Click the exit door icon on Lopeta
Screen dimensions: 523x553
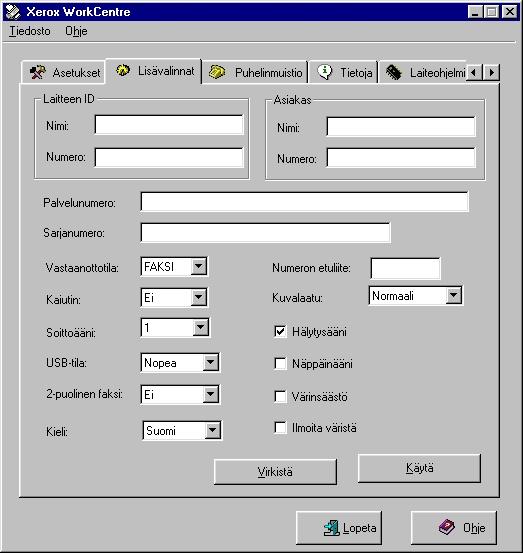click(x=332, y=528)
